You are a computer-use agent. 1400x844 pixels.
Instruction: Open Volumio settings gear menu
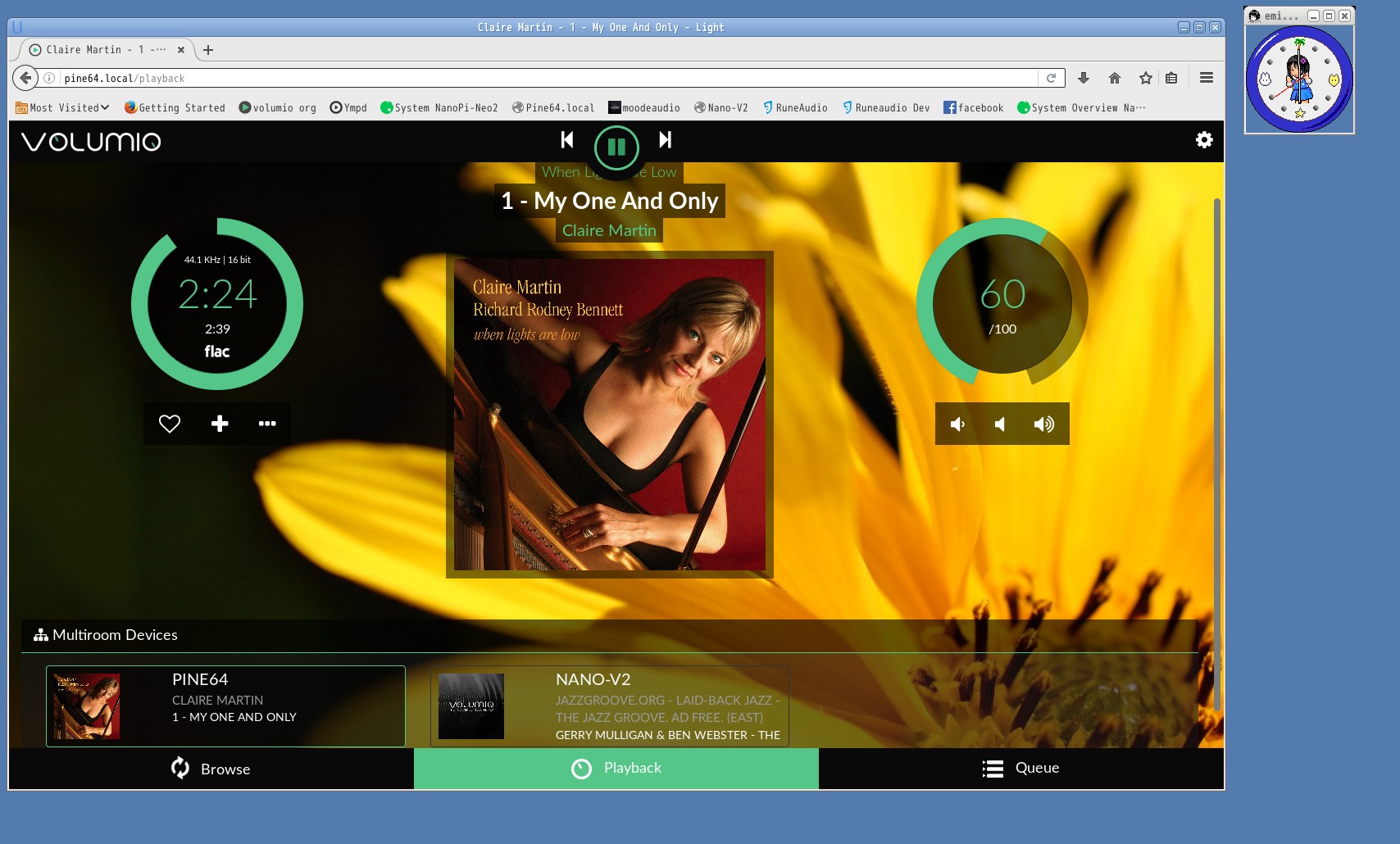(1203, 140)
